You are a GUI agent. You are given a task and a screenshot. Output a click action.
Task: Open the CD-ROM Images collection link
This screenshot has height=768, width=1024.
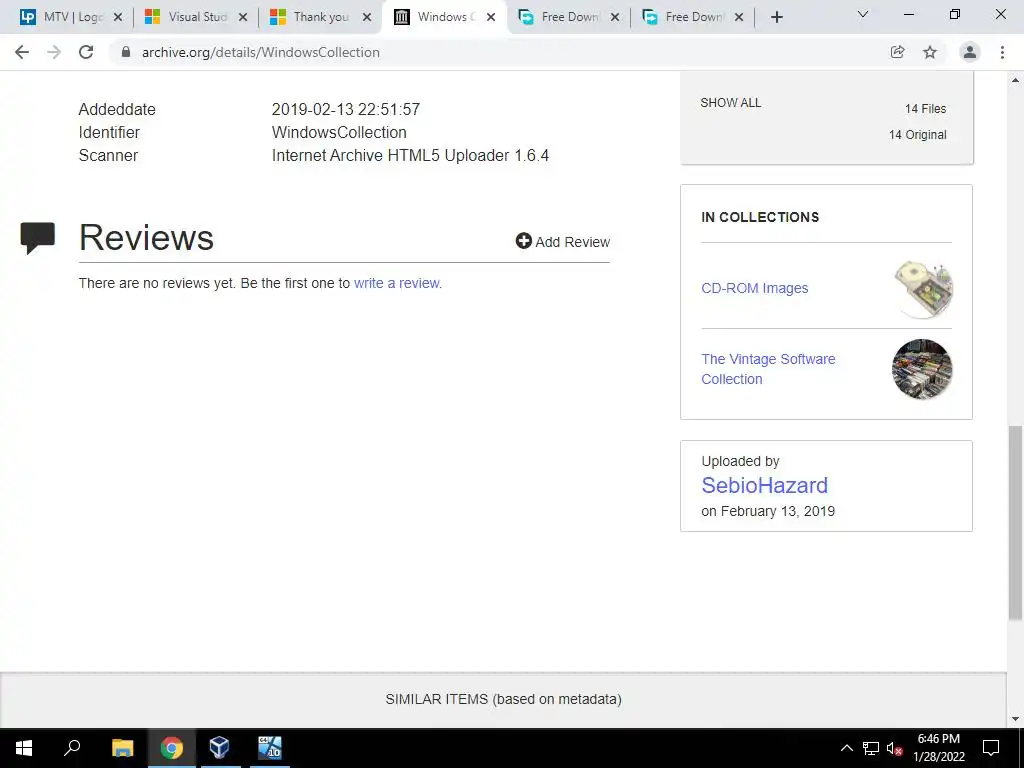[754, 288]
